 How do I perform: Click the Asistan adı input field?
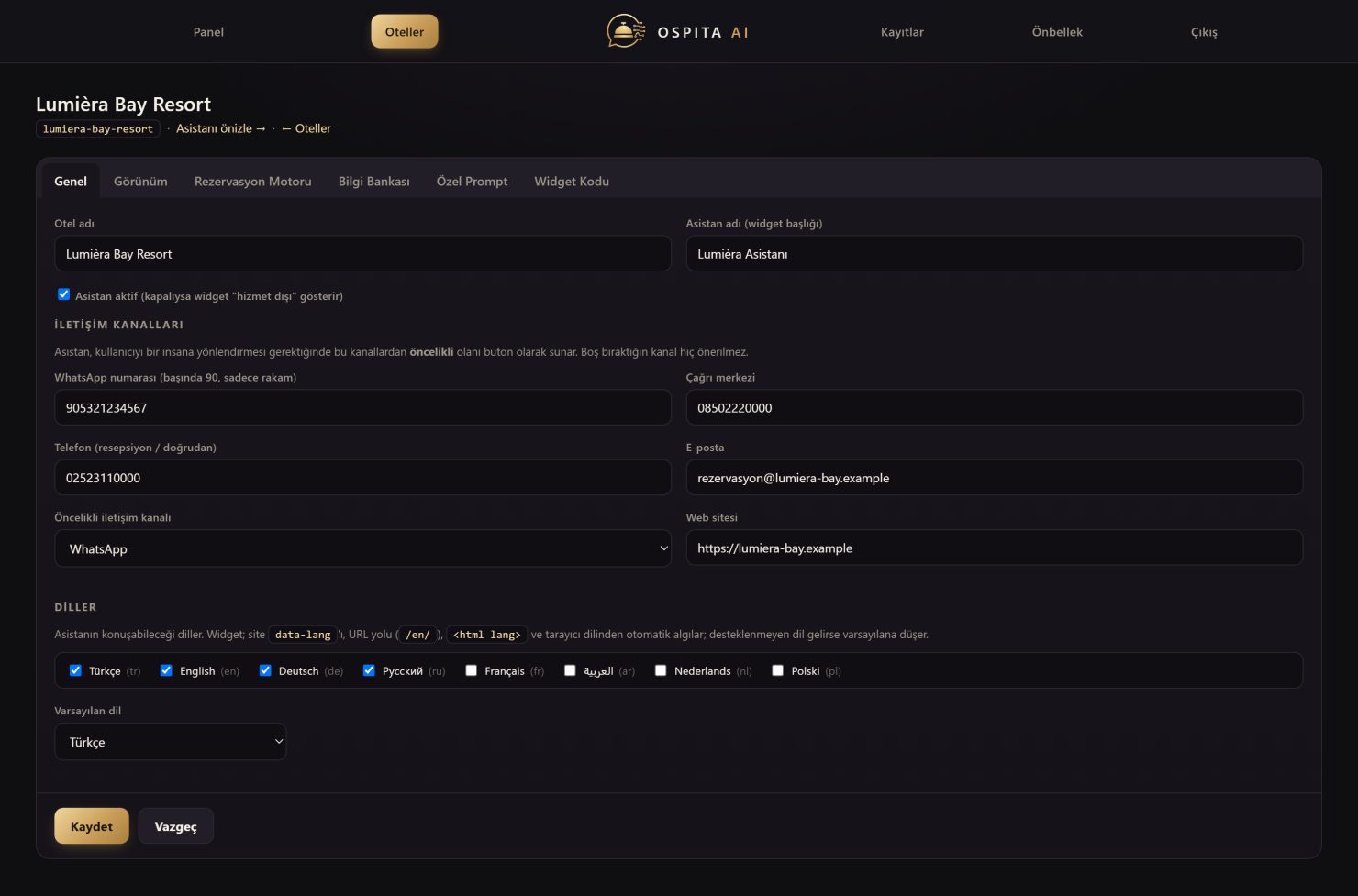tap(995, 254)
